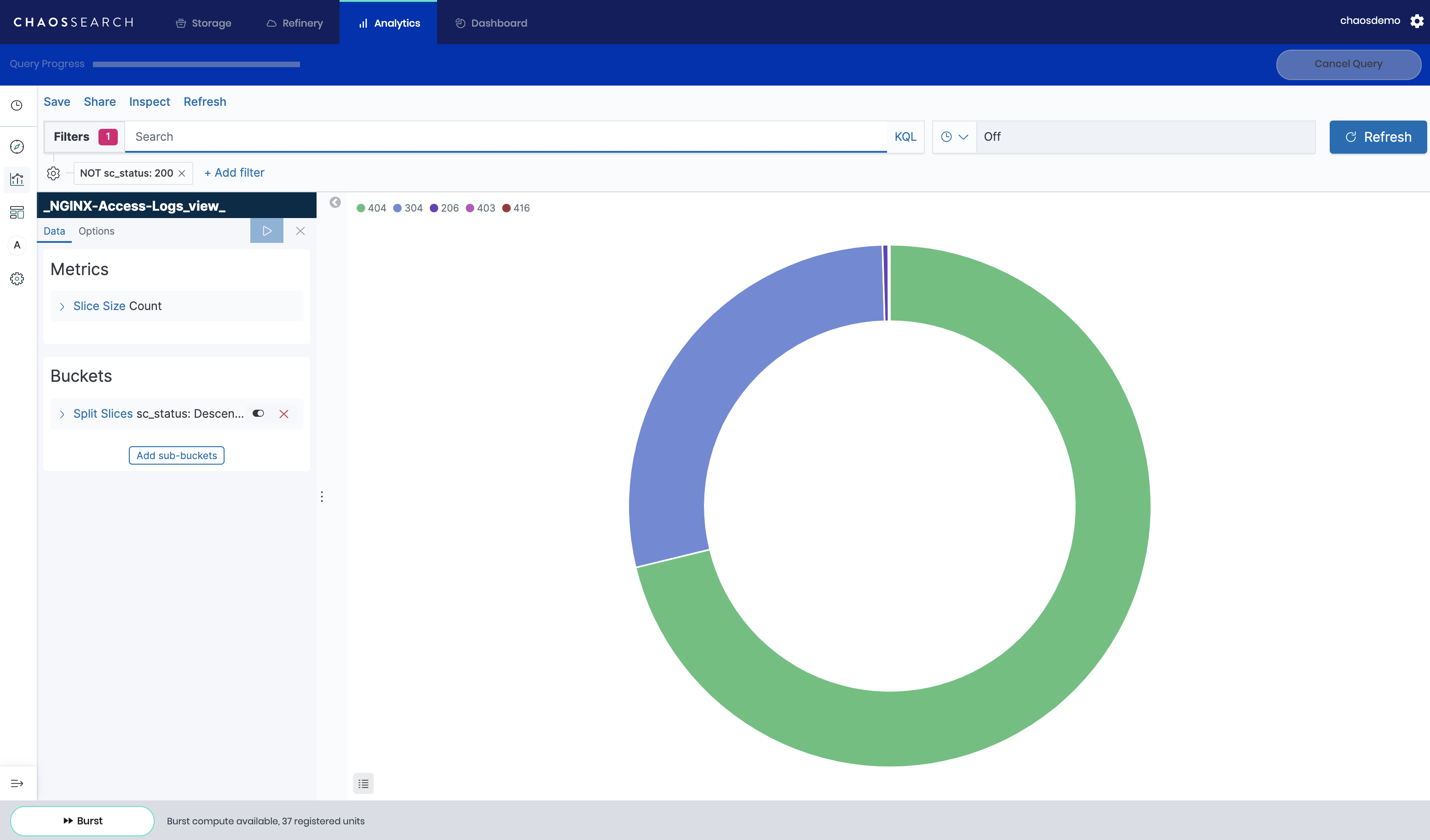
Task: Switch to the Options tab
Action: pyautogui.click(x=96, y=231)
